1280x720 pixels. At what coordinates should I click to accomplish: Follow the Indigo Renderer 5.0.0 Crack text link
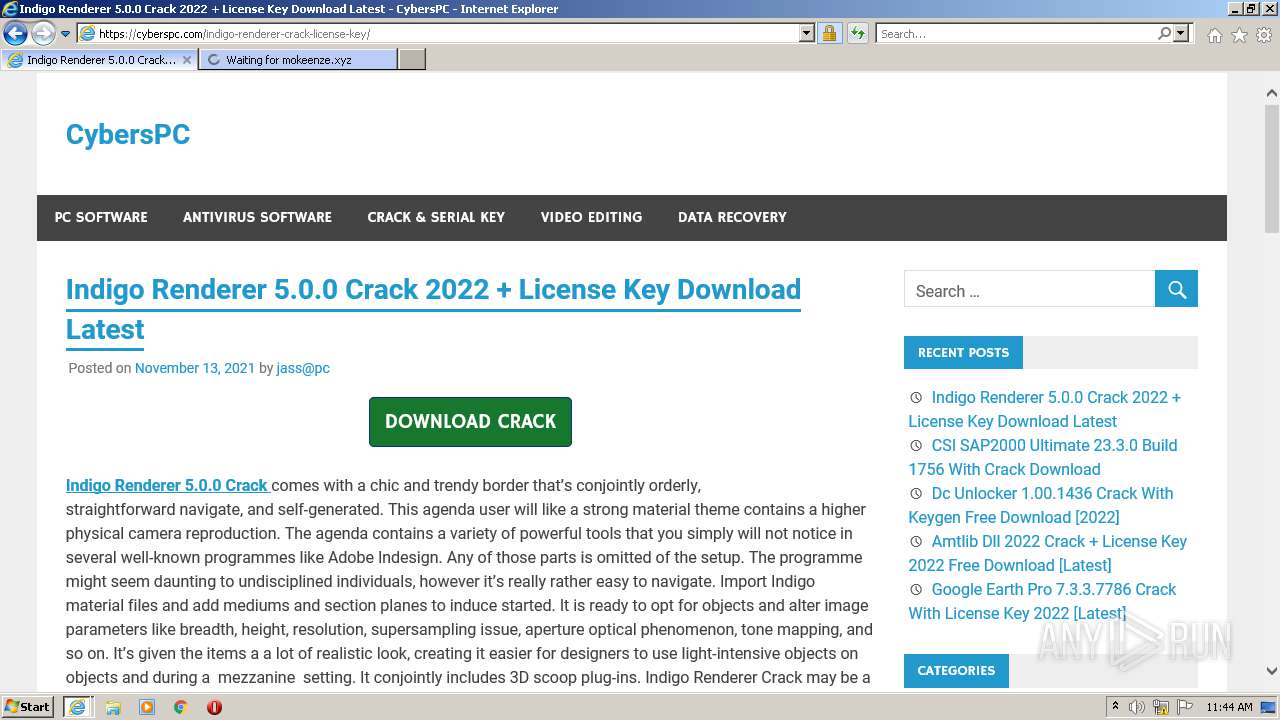coord(167,485)
